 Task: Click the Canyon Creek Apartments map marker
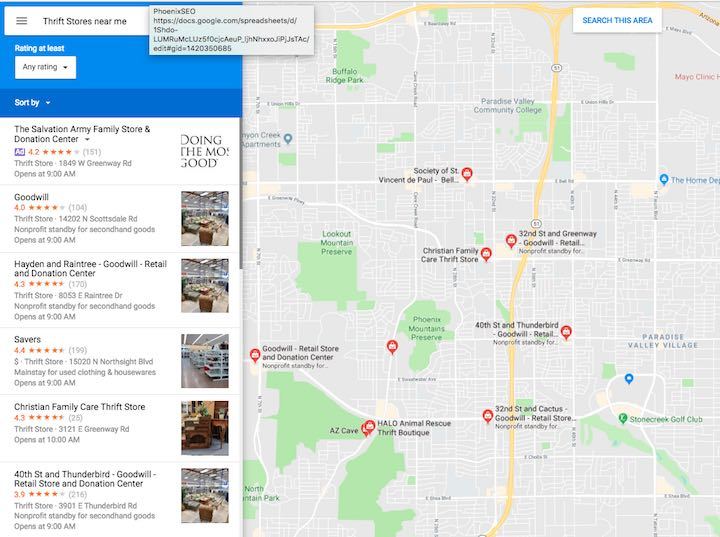coord(288,138)
